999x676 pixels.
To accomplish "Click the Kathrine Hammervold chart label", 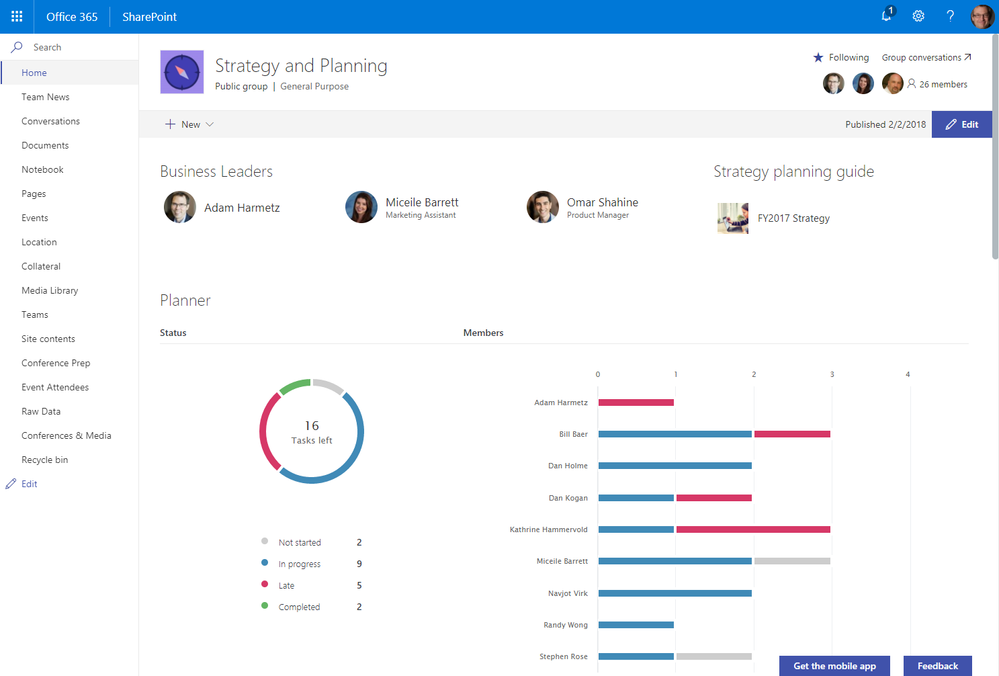I will pos(549,529).
